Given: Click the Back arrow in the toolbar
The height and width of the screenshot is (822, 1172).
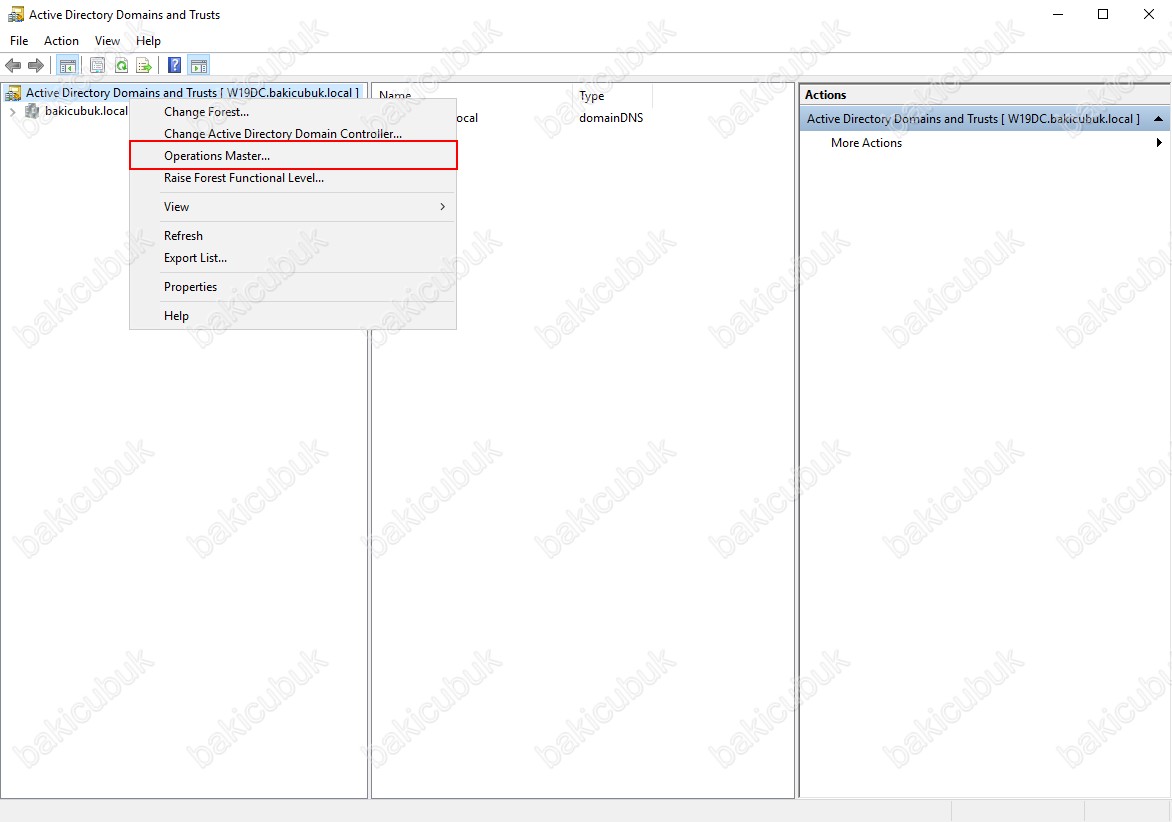Looking at the screenshot, I should click(x=13, y=66).
